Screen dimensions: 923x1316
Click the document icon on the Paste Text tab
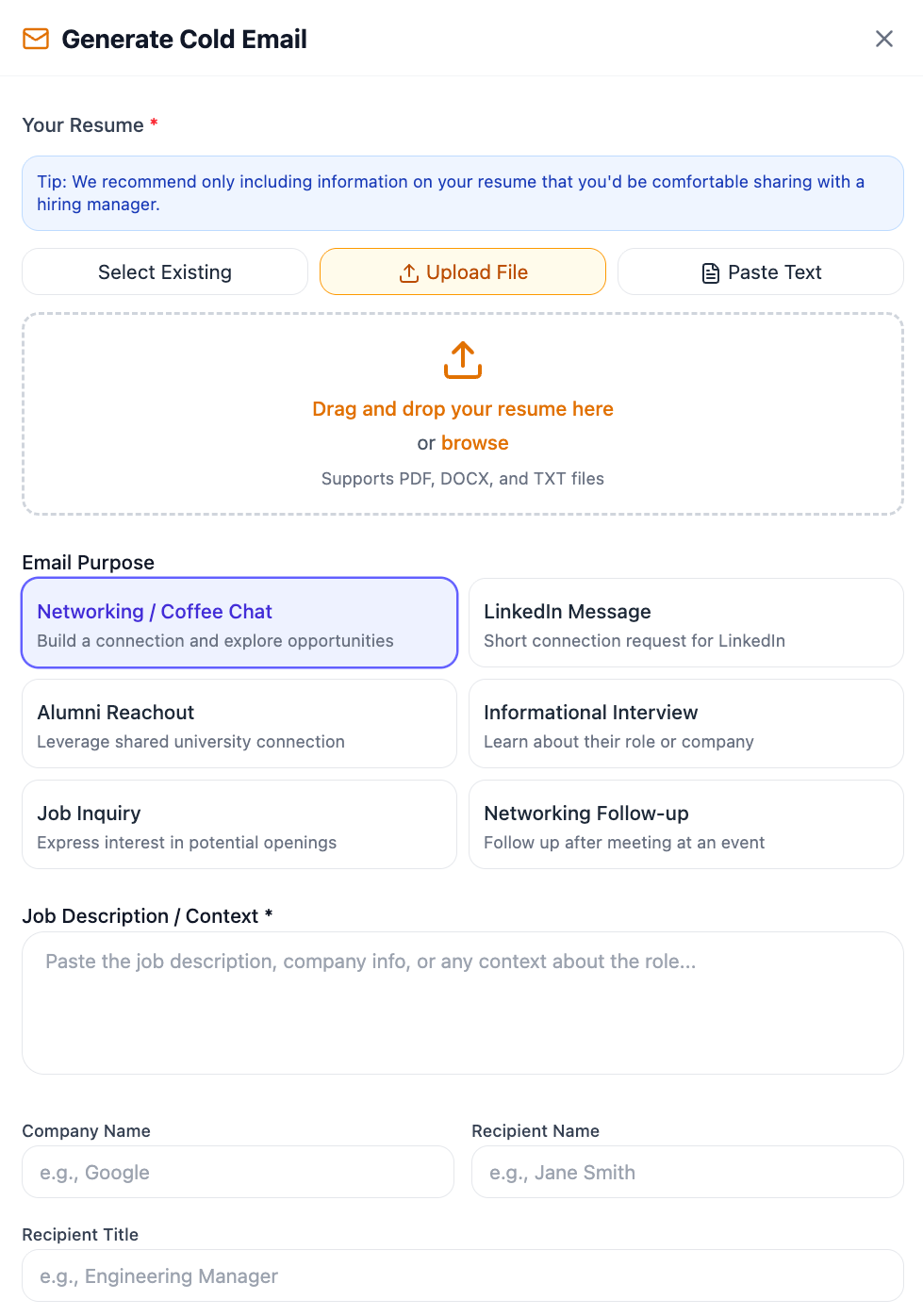coord(711,273)
